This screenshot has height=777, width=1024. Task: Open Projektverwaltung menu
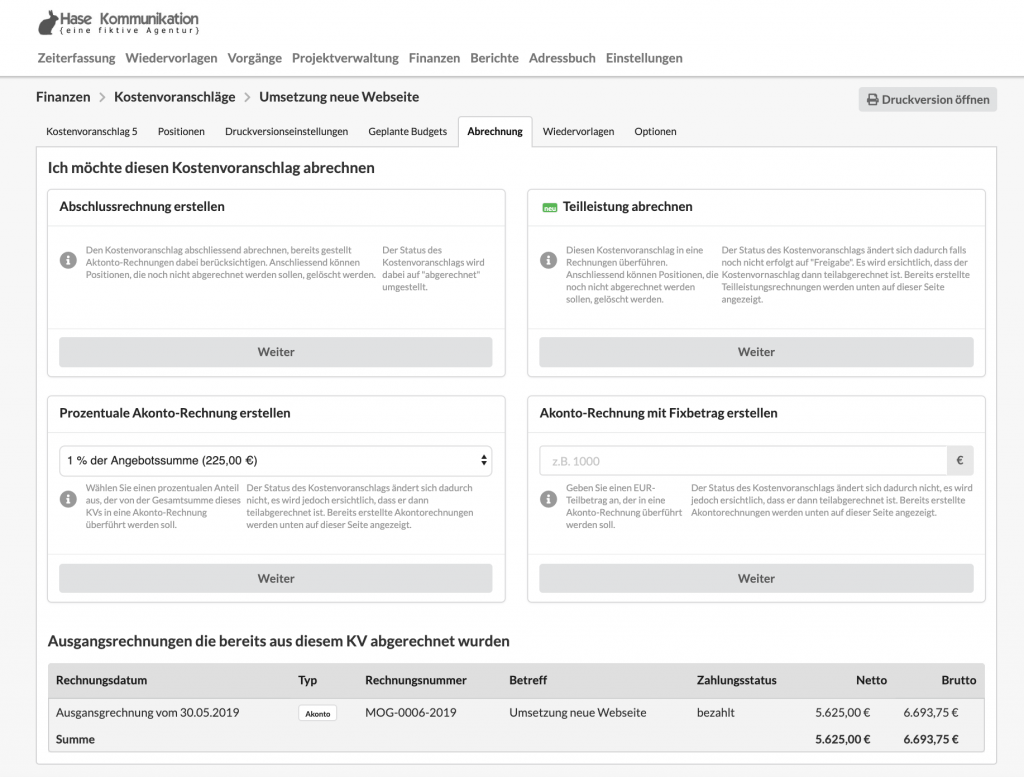coord(345,57)
